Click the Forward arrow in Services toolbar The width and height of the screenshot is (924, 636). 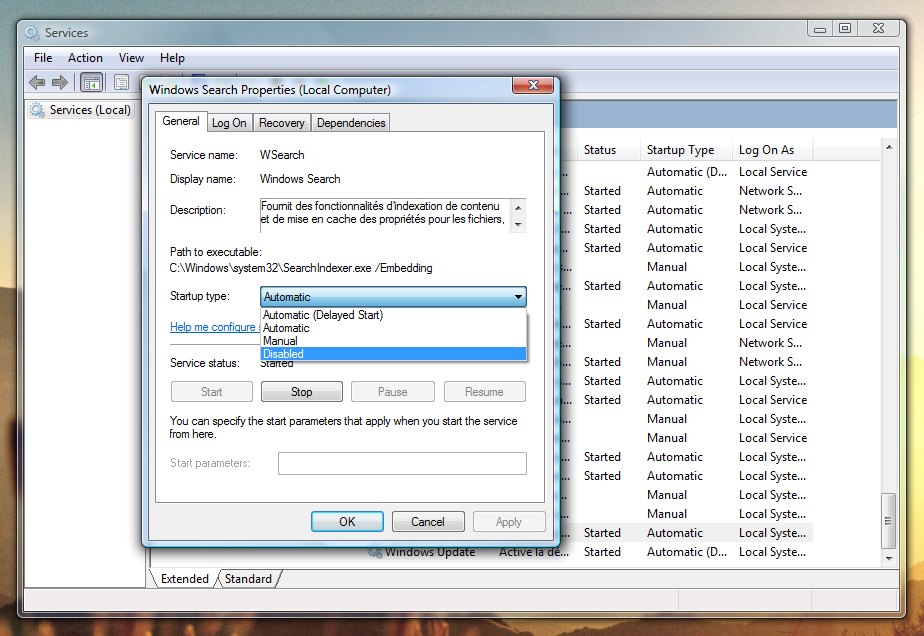(60, 83)
